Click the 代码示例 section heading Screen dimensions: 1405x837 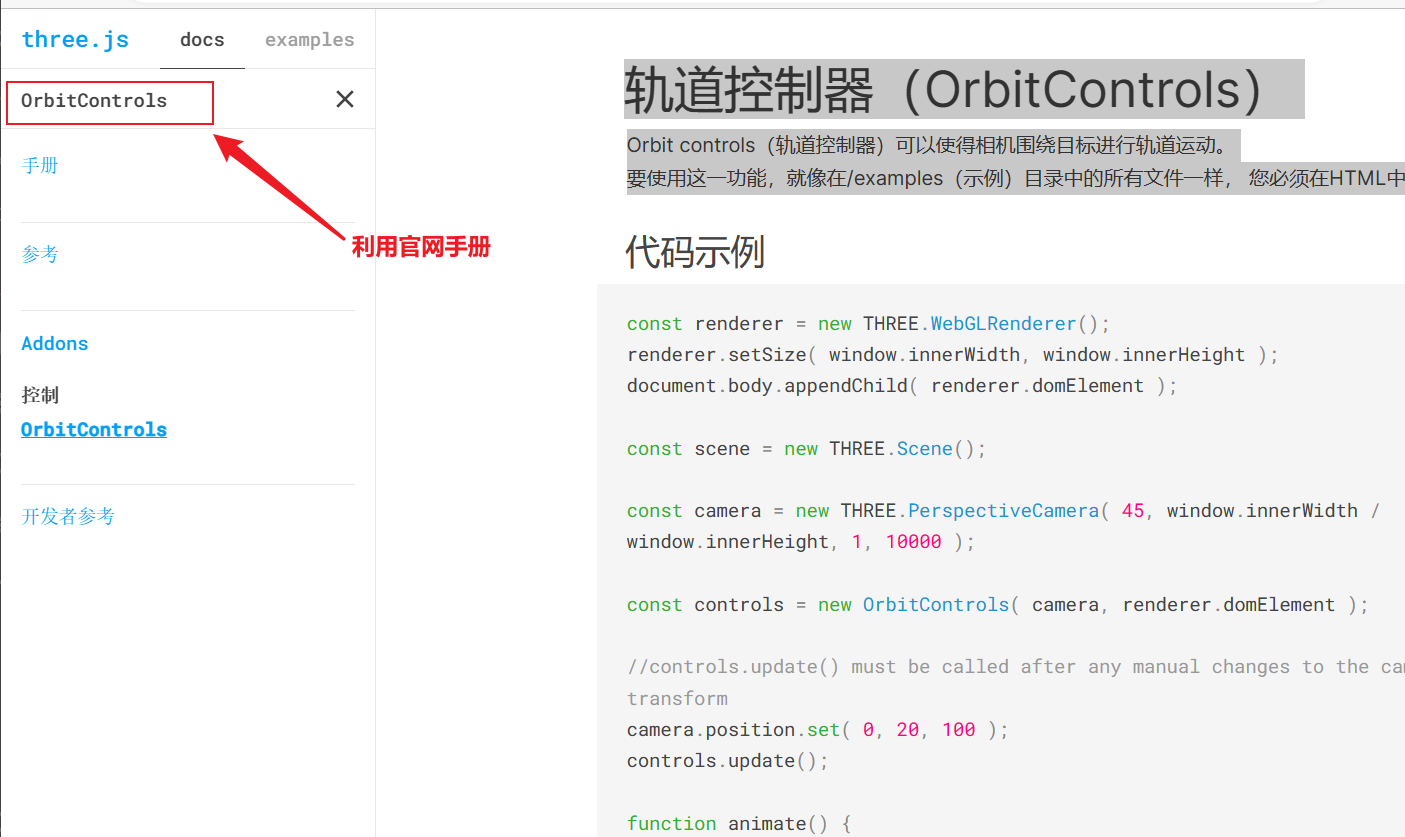[x=695, y=252]
